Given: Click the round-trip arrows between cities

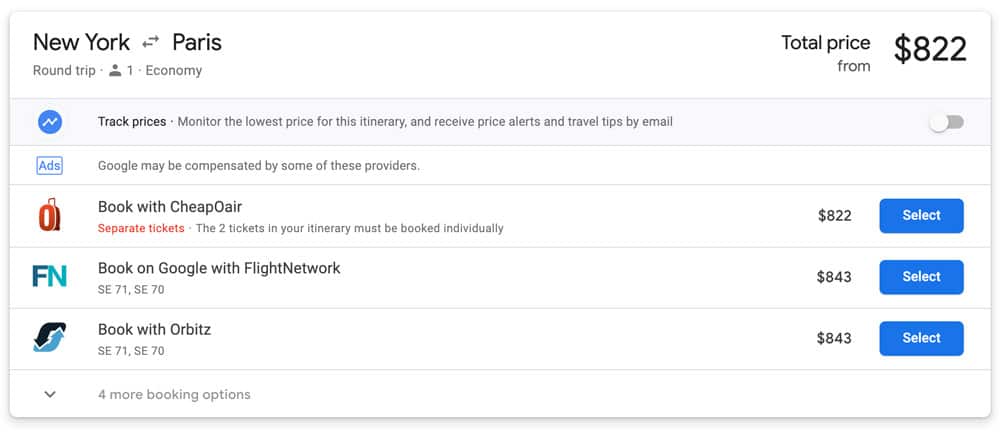Looking at the screenshot, I should [151, 43].
